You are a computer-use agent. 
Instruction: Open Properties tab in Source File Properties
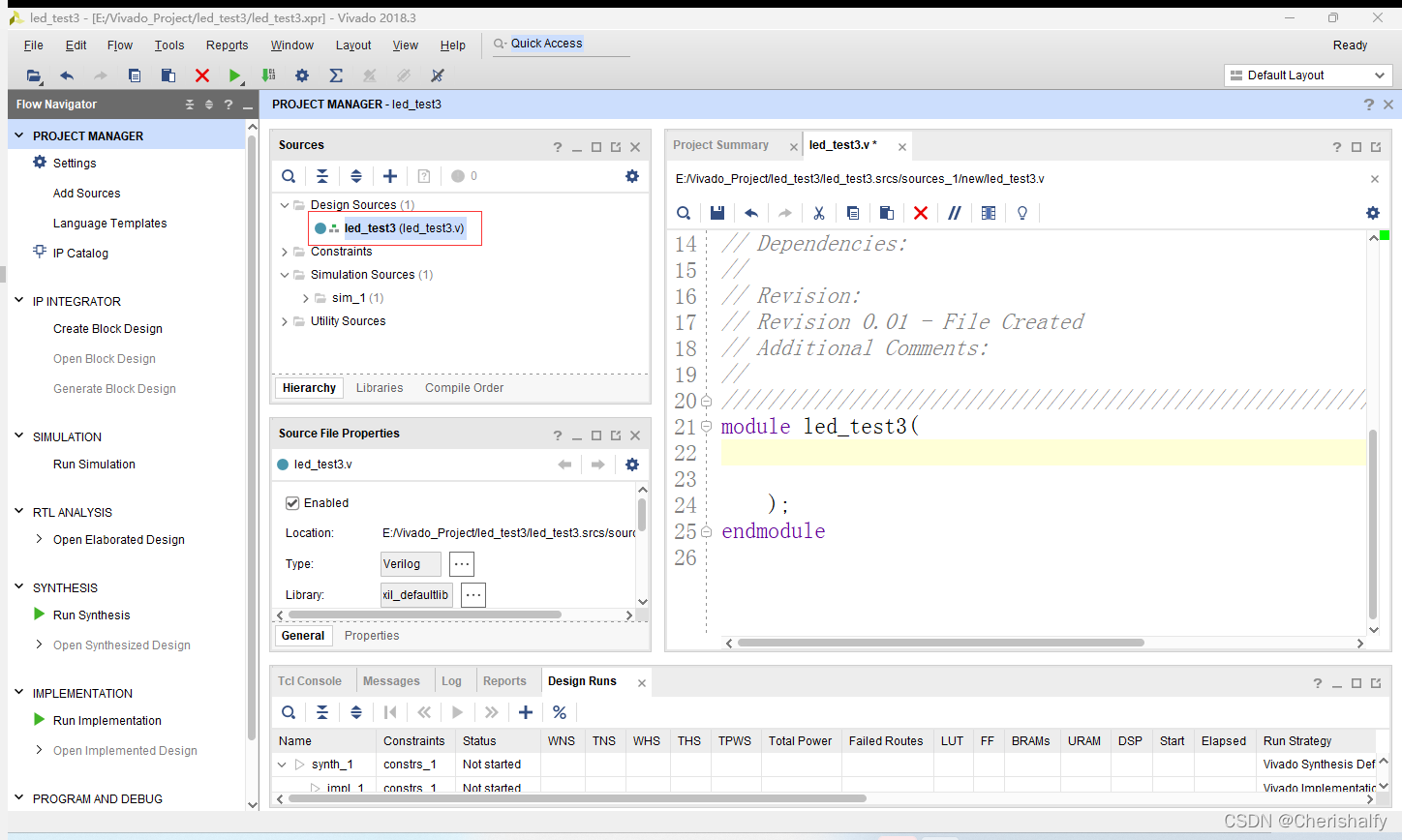(372, 636)
